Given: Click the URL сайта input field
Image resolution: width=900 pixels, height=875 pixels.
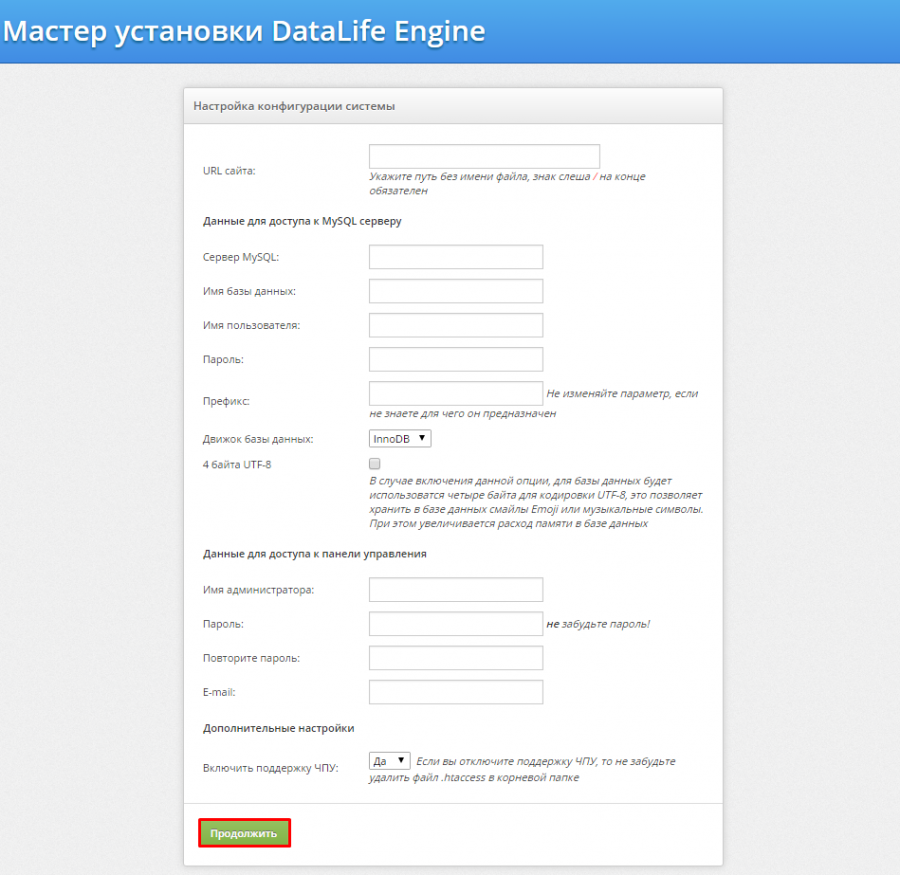Looking at the screenshot, I should (x=484, y=156).
